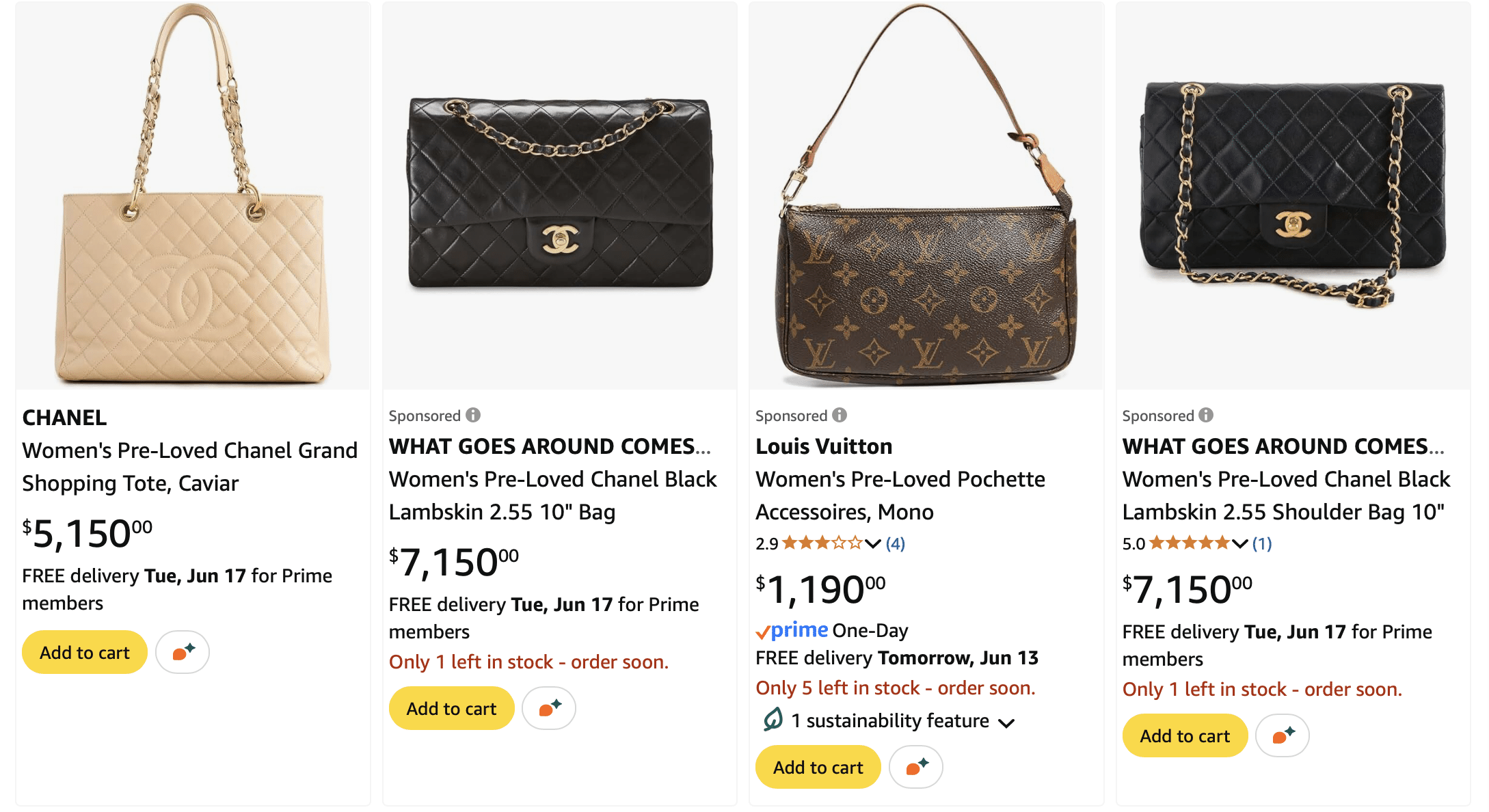Screen dimensions: 1489x812
Task: Open the (4) reviews count link
Action: [x=895, y=543]
